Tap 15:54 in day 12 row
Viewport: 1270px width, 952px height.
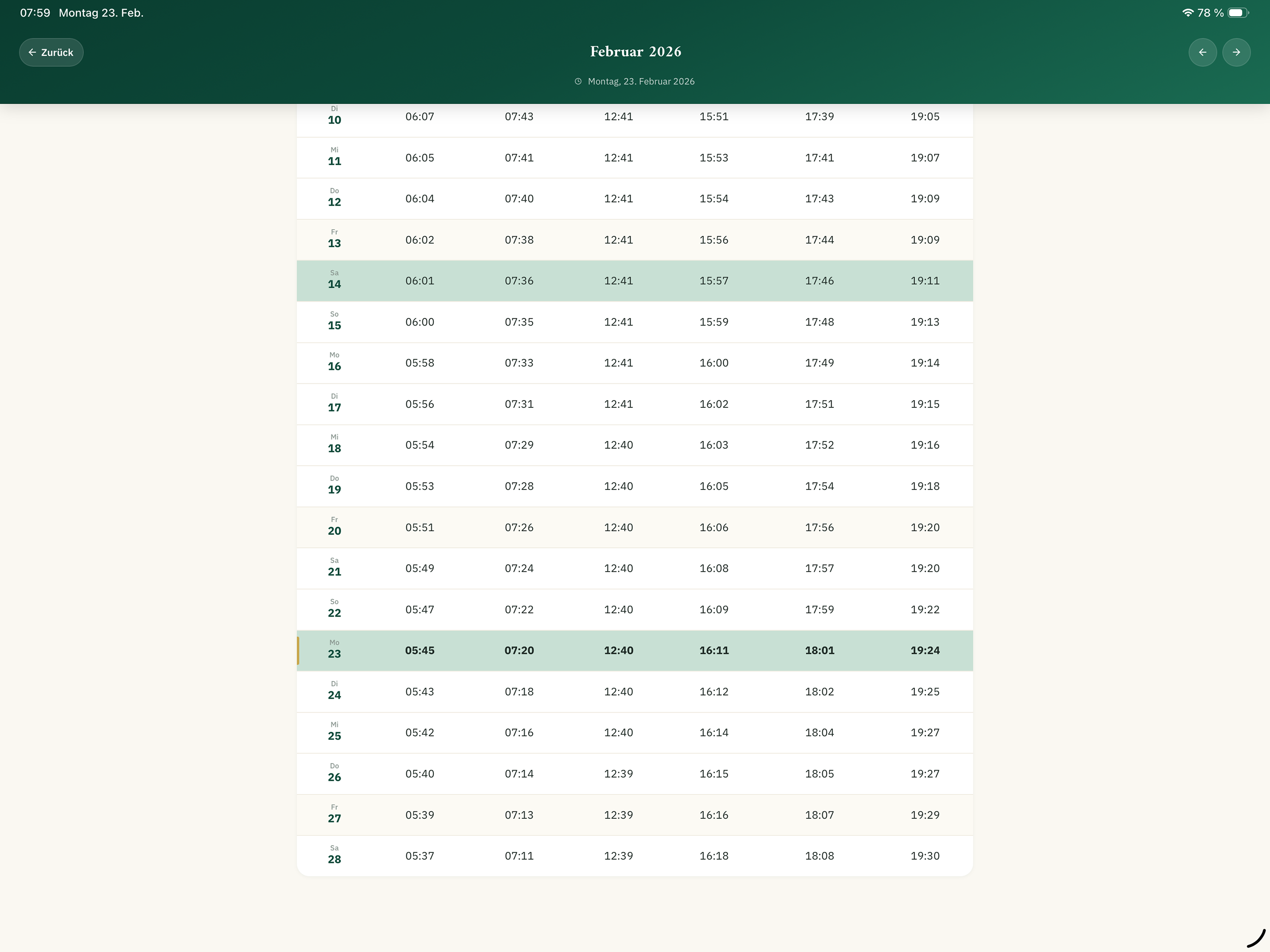point(713,198)
